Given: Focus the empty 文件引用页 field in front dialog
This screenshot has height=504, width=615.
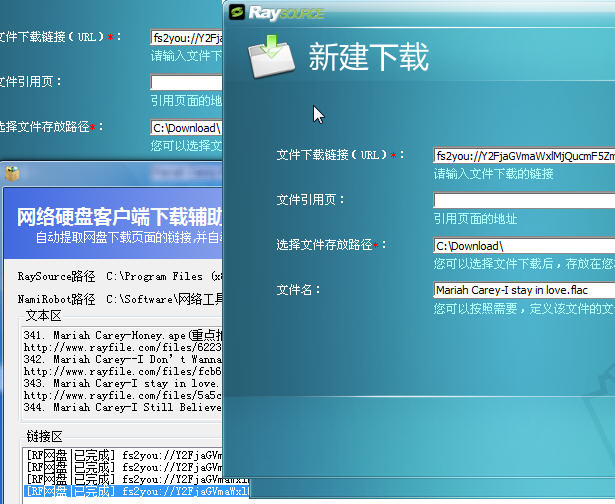Looking at the screenshot, I should [x=524, y=200].
